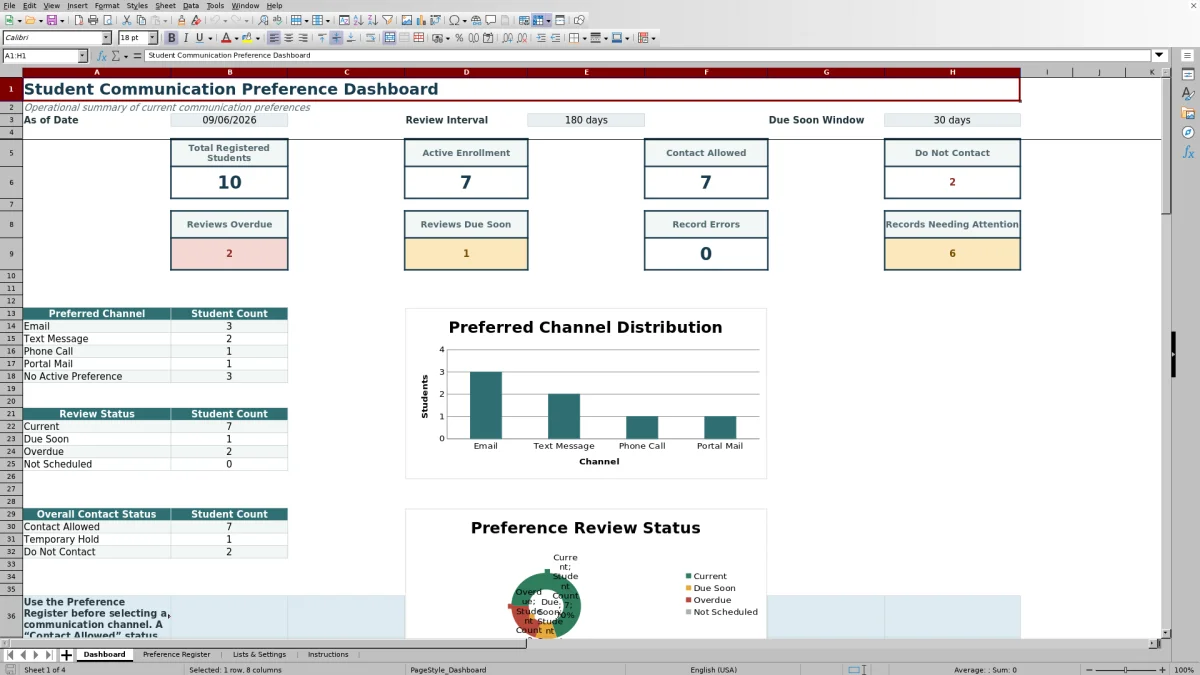Expand the formula bar dropdown arrow

tap(1160, 56)
